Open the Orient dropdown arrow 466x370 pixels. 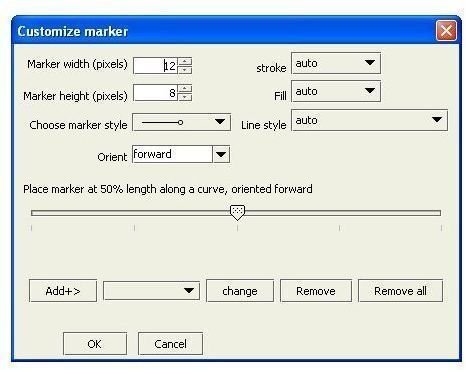pos(221,154)
